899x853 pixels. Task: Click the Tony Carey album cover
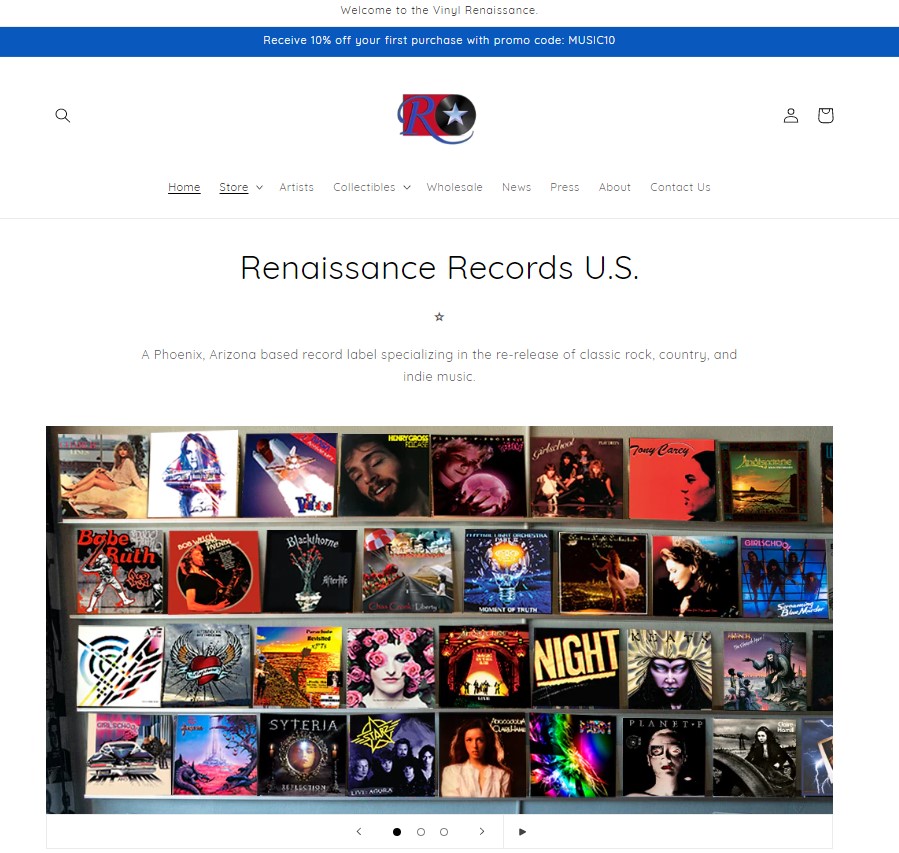click(672, 479)
